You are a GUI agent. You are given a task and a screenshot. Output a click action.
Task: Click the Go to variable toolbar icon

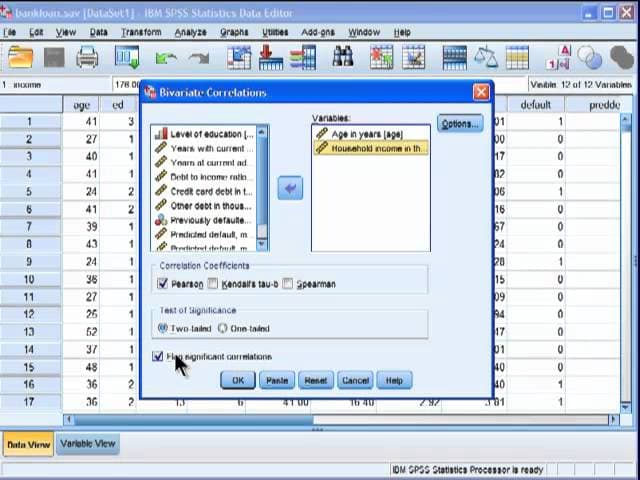271,57
